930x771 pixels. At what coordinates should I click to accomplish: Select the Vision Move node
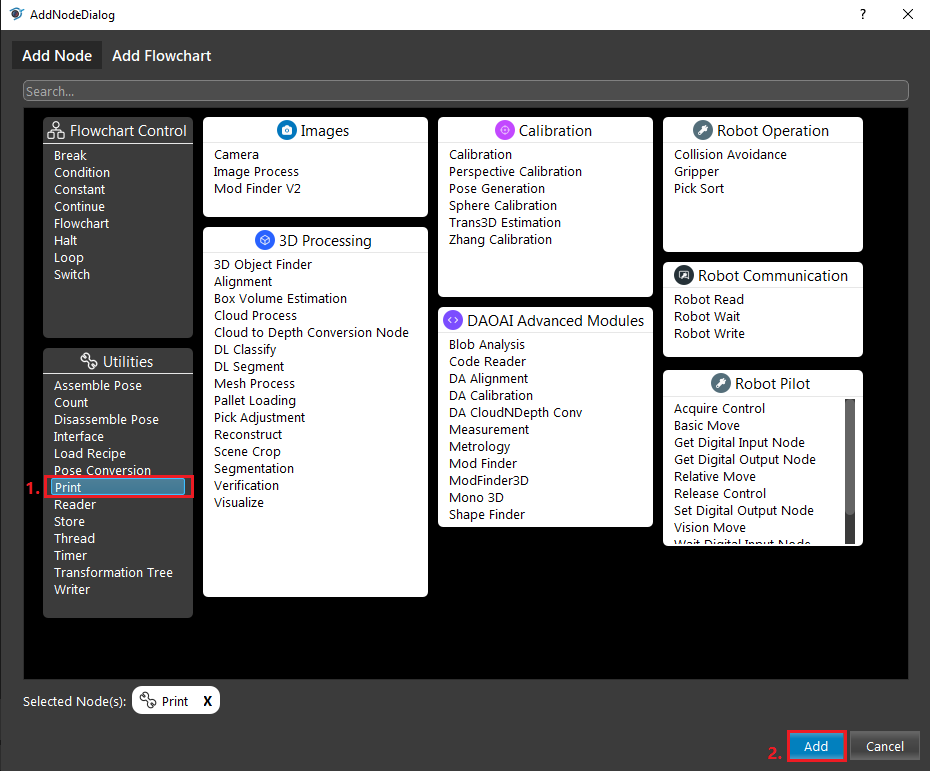tap(710, 527)
